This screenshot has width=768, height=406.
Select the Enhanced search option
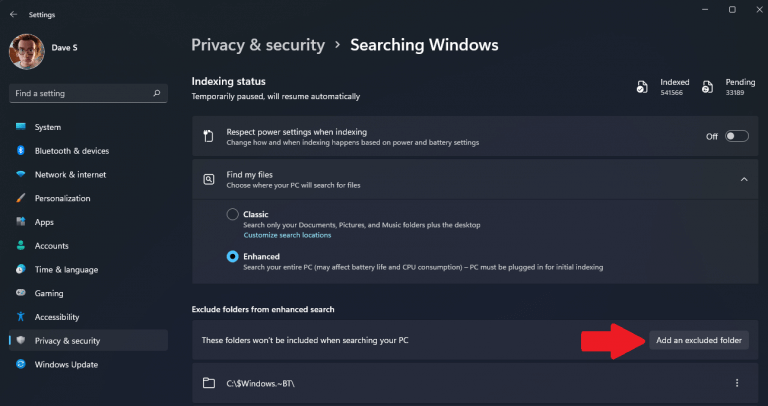tap(232, 256)
